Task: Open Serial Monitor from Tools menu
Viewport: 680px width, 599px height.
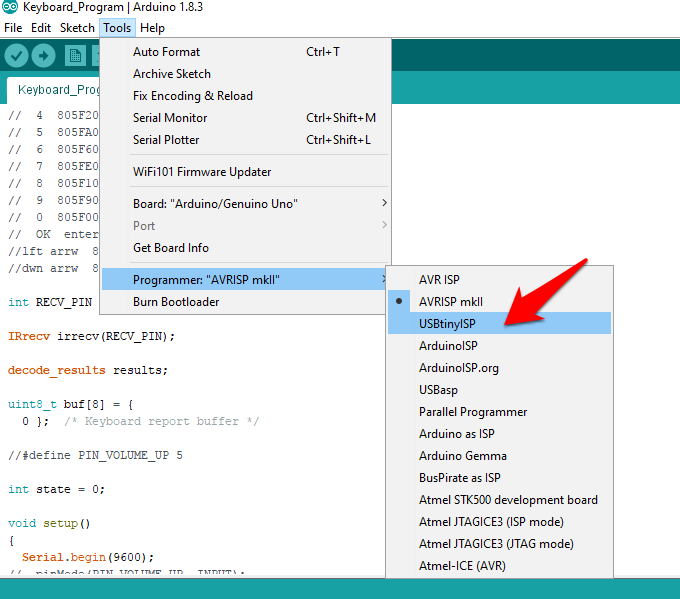Action: tap(245, 118)
